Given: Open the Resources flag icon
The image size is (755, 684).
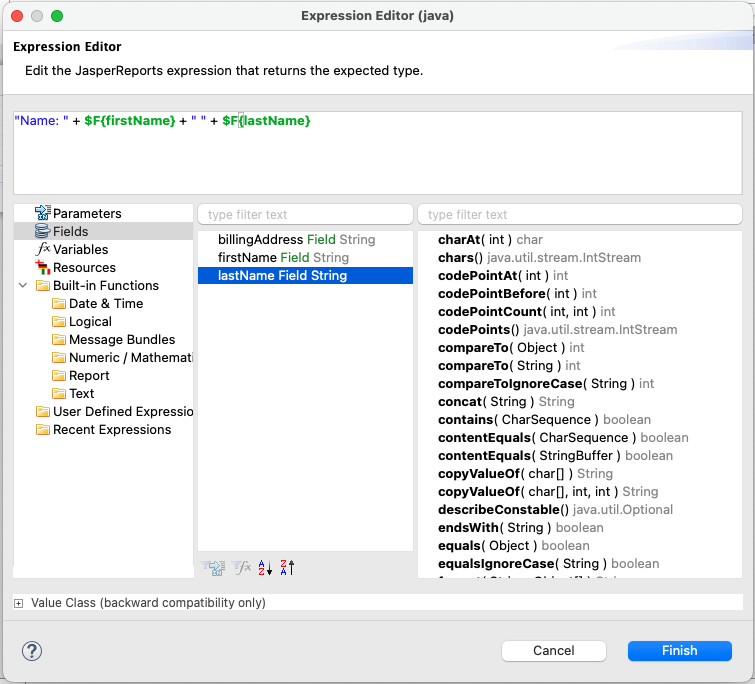Looking at the screenshot, I should click(x=42, y=267).
